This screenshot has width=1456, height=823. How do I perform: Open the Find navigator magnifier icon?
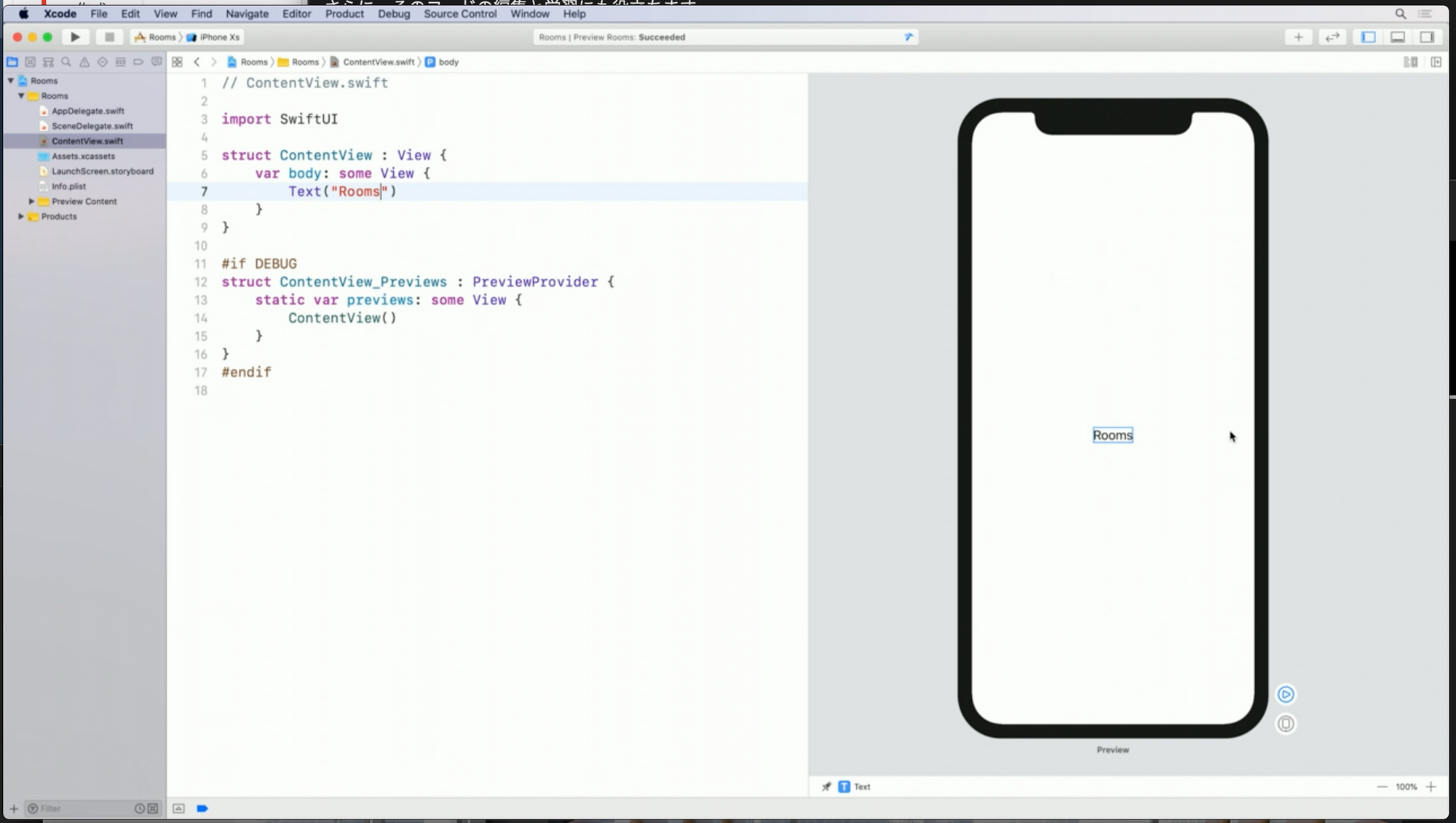[x=66, y=62]
